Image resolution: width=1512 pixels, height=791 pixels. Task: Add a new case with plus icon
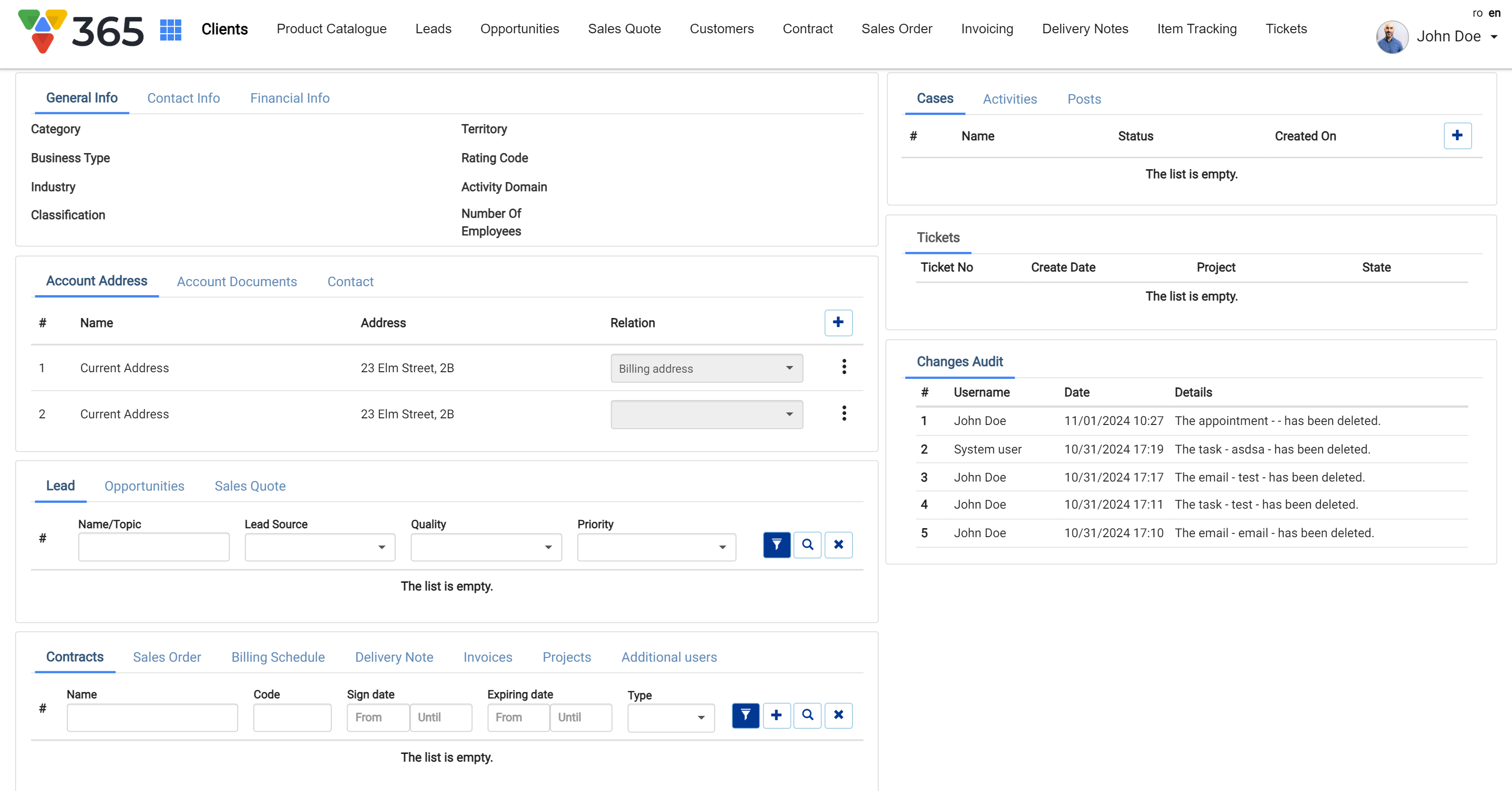(x=1457, y=135)
